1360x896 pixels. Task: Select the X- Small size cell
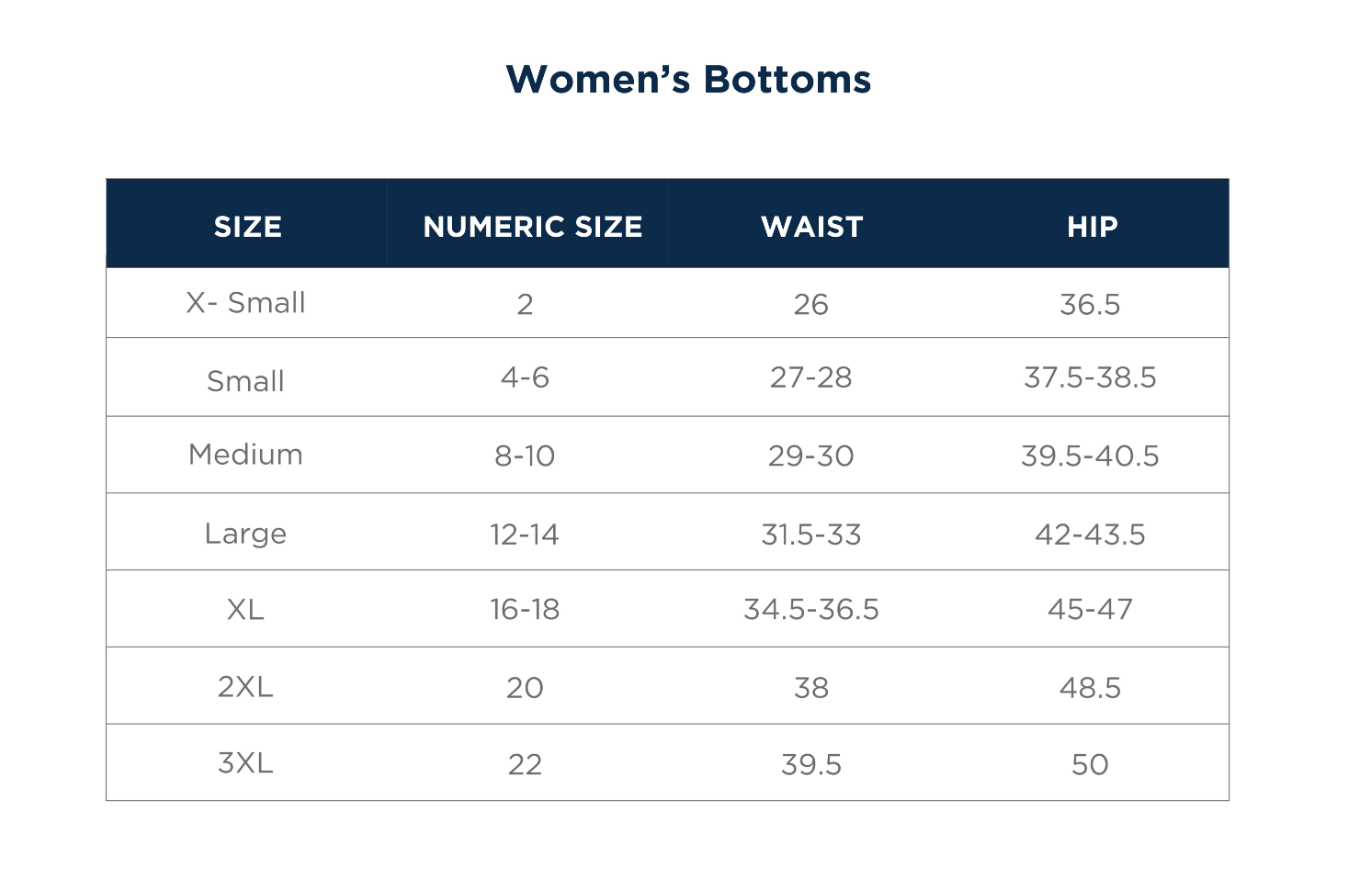tap(246, 302)
